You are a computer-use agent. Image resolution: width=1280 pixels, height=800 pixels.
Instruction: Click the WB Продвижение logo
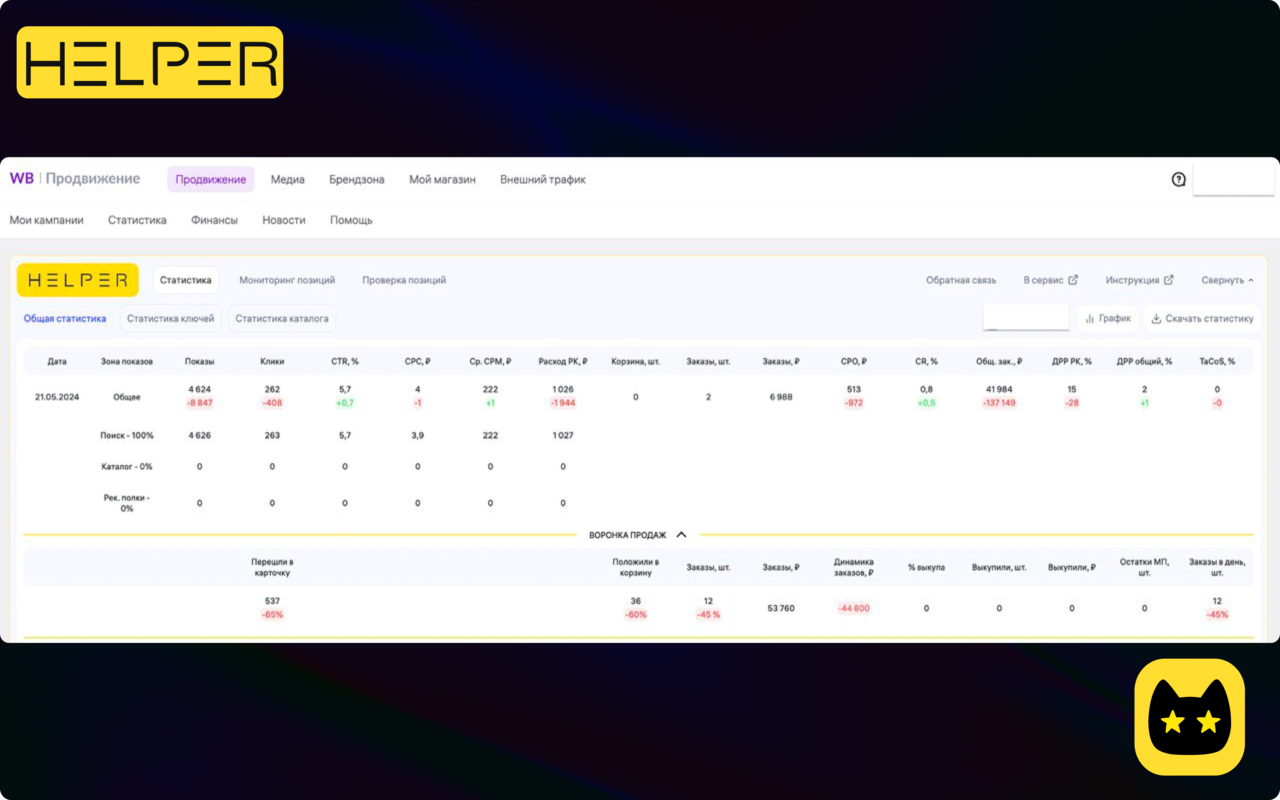click(x=75, y=179)
